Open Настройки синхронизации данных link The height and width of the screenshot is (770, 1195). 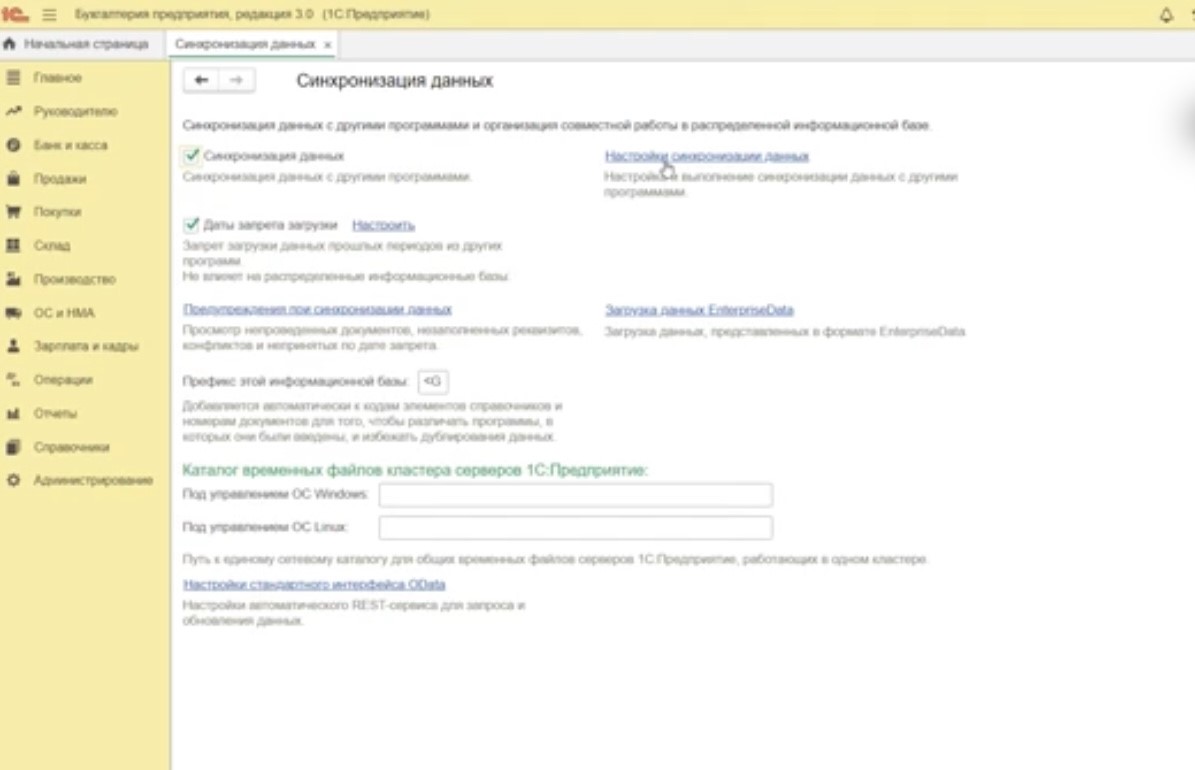(706, 156)
